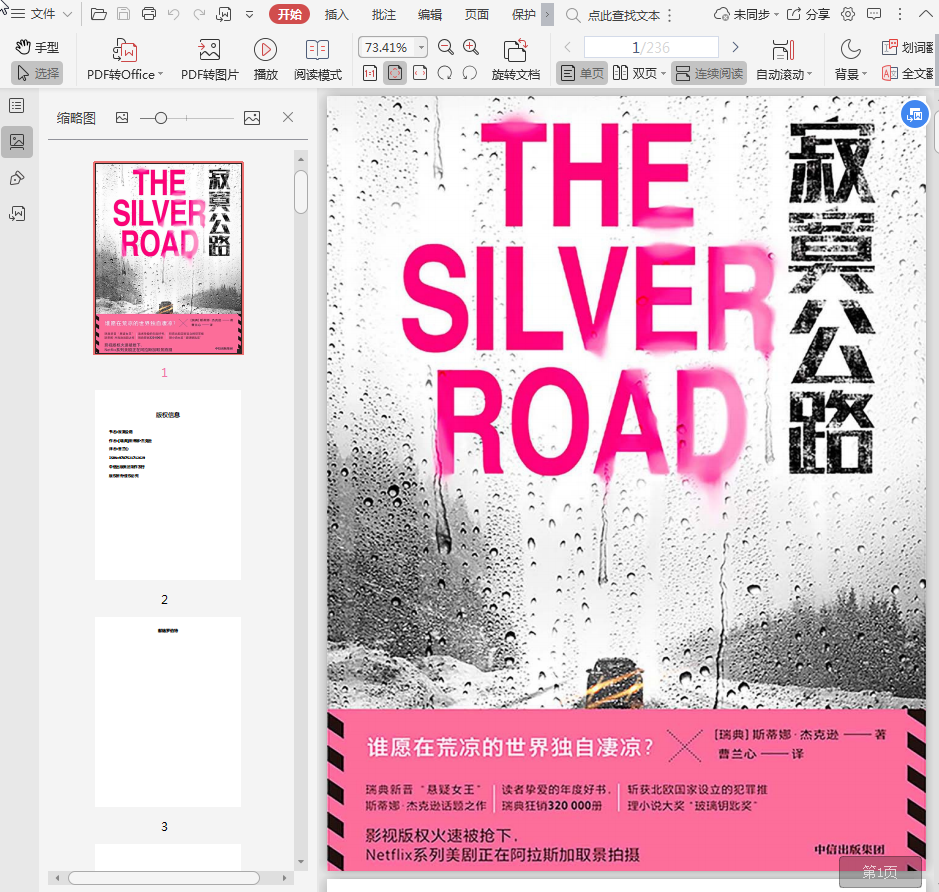Go to the next page arrow
Screen dimensions: 939x892
click(735, 47)
